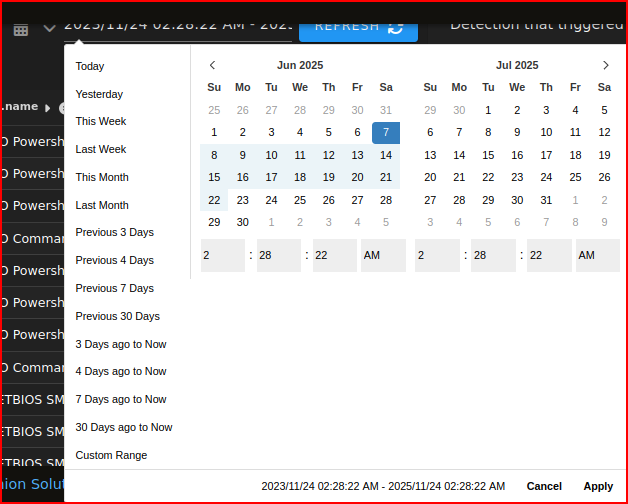Advance to next month using right arrow
The image size is (628, 504).
click(x=605, y=65)
